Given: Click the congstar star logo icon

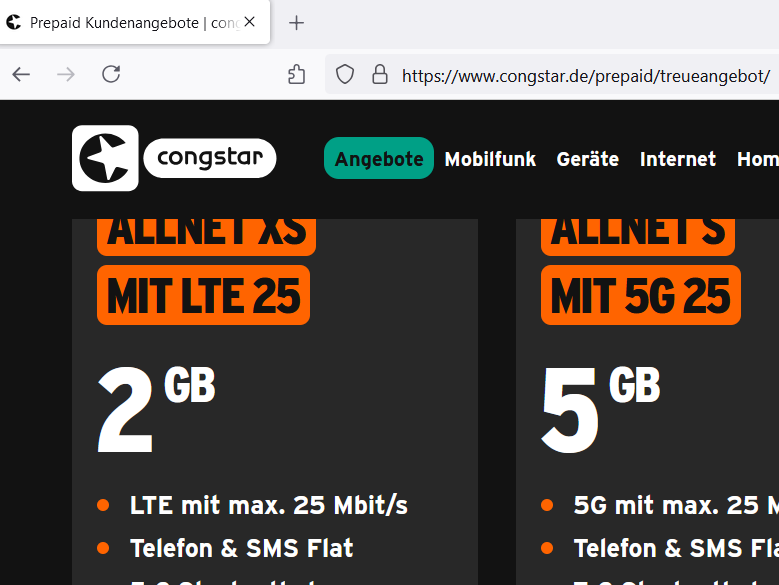Looking at the screenshot, I should 105,158.
